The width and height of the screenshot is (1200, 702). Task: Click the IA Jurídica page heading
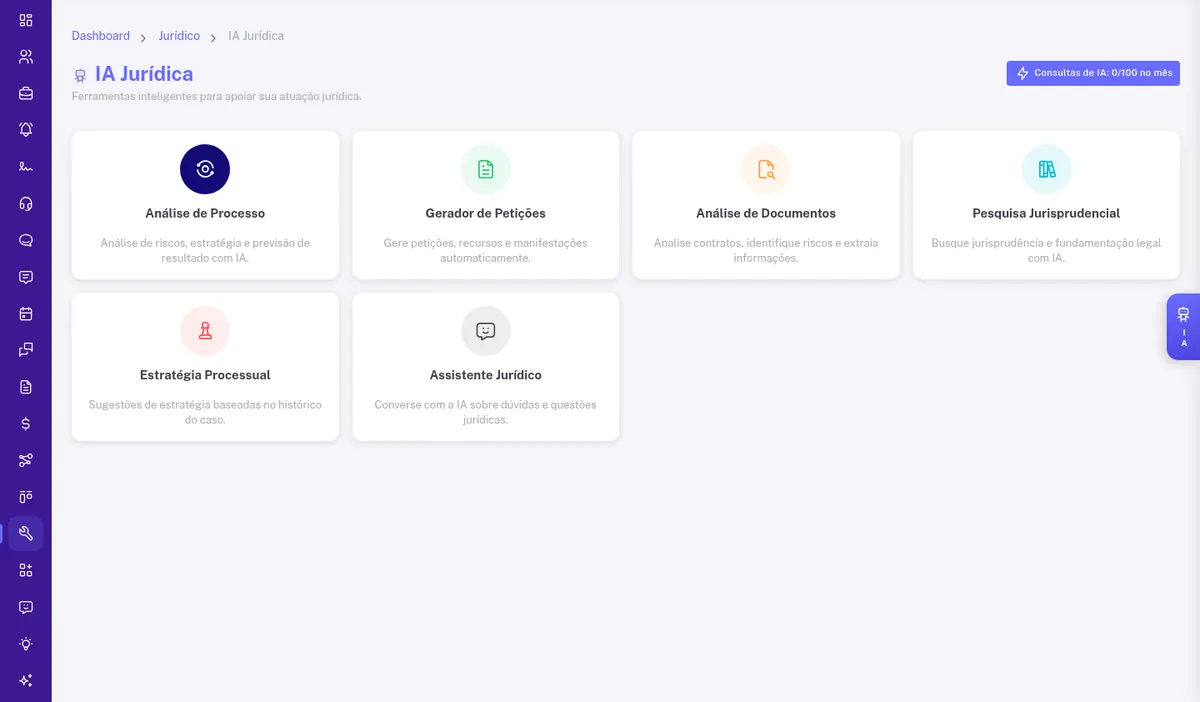pos(144,74)
